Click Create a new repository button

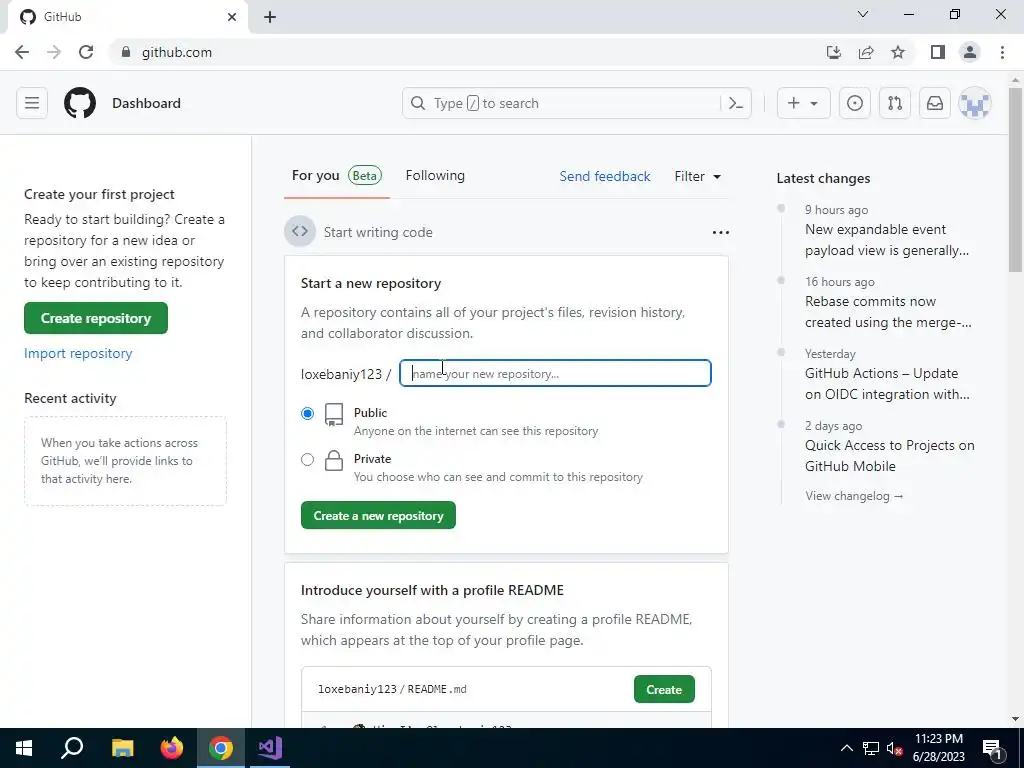pyautogui.click(x=378, y=515)
